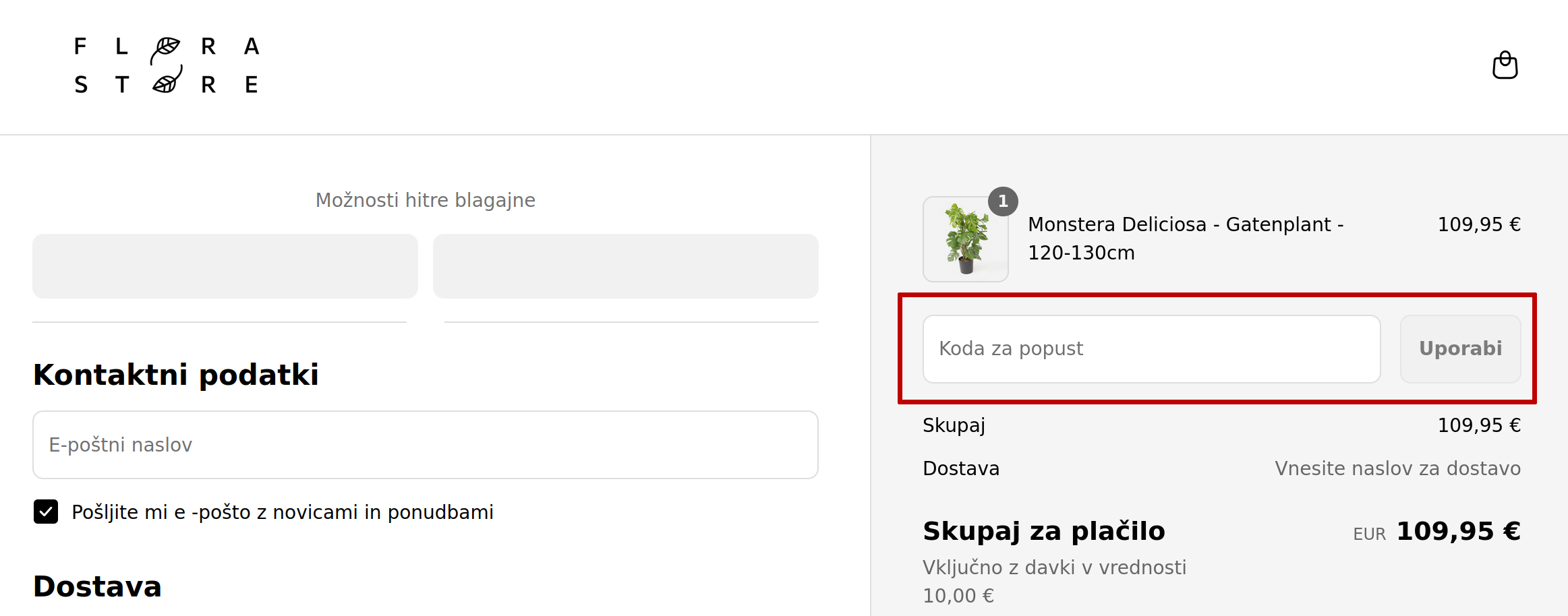Screen dimensions: 1568x616
Task: Click the EUR currency label
Action: click(x=1368, y=534)
